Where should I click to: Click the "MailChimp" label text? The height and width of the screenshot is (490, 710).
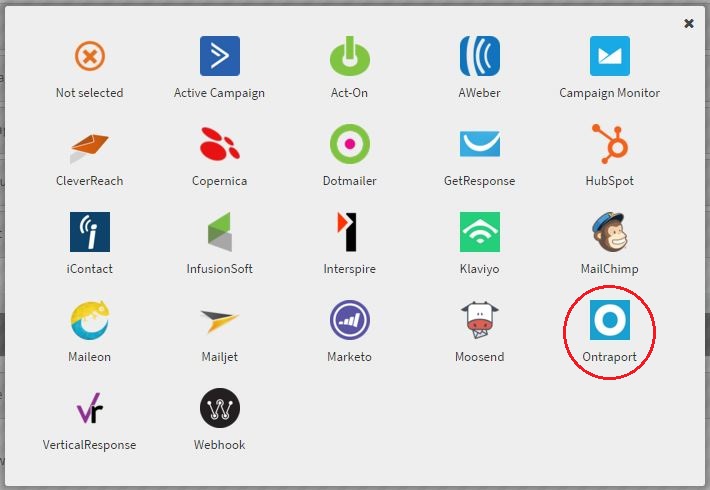[x=609, y=269]
